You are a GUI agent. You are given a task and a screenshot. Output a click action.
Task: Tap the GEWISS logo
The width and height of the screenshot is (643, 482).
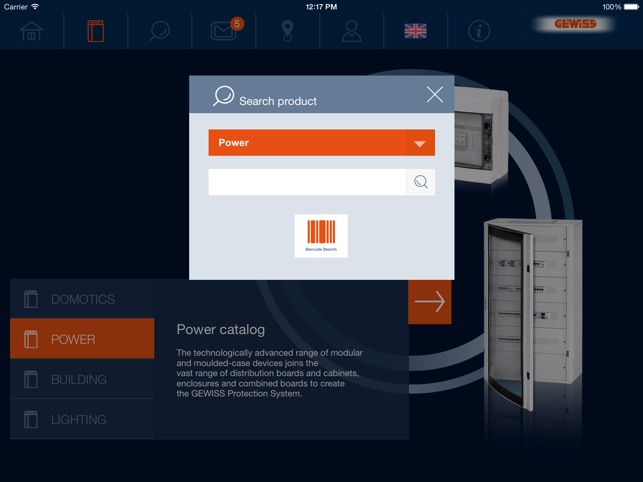575,24
